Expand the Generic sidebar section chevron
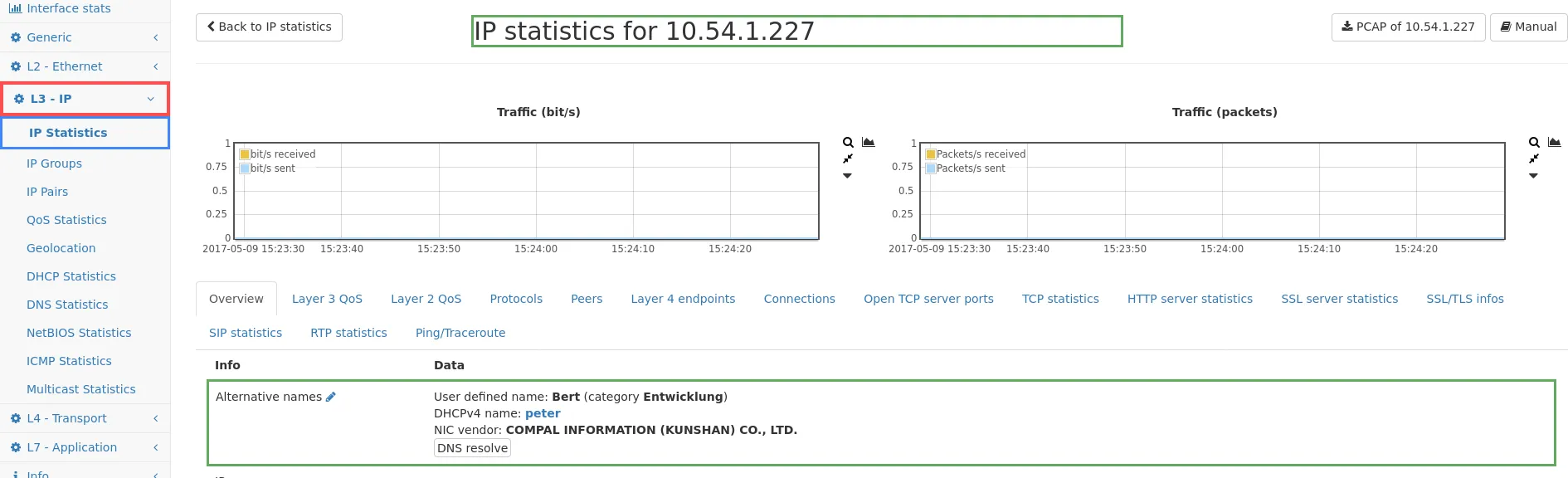The height and width of the screenshot is (478, 1568). [155, 37]
